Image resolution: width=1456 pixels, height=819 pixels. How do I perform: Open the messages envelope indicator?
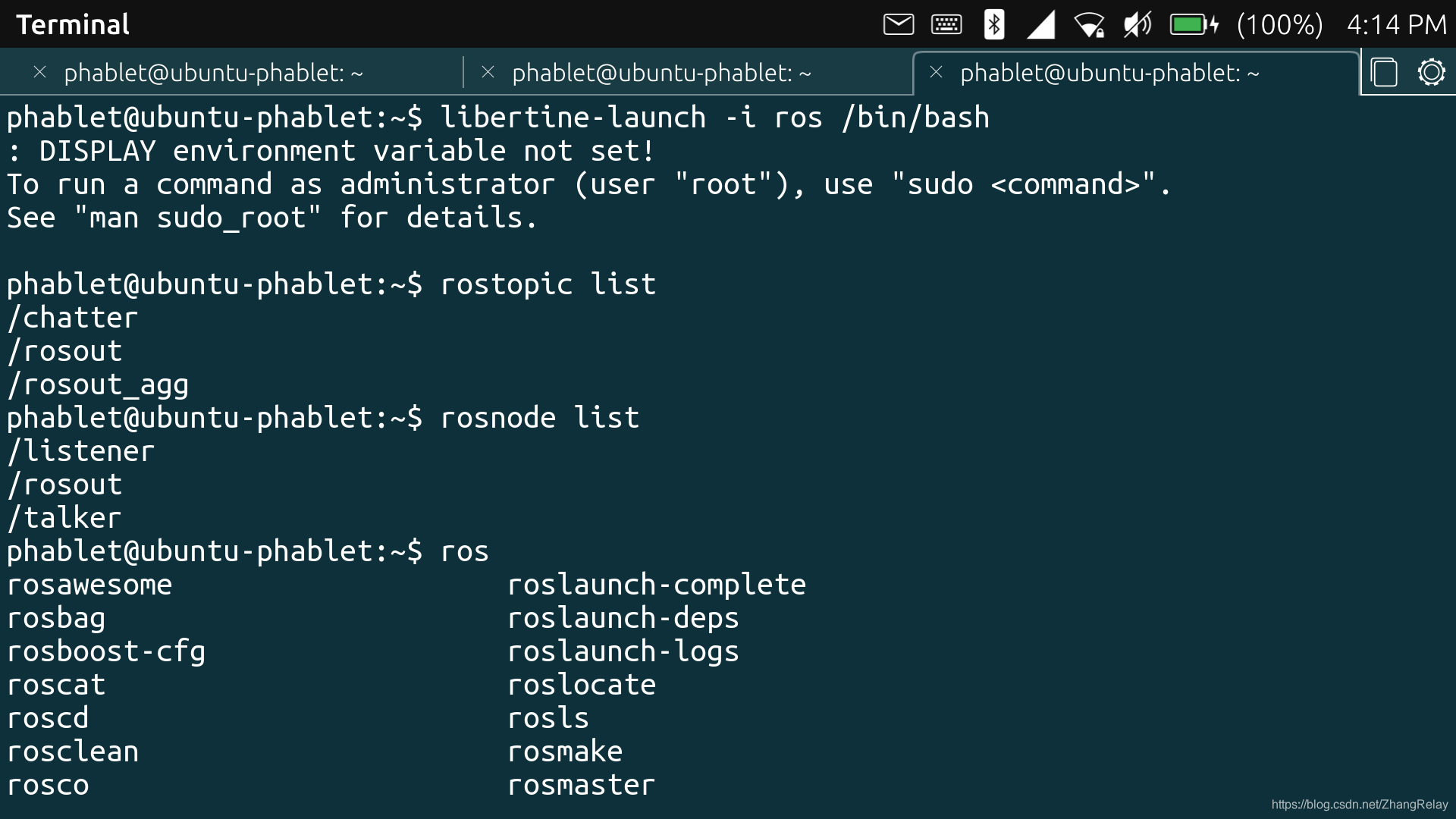[x=899, y=24]
